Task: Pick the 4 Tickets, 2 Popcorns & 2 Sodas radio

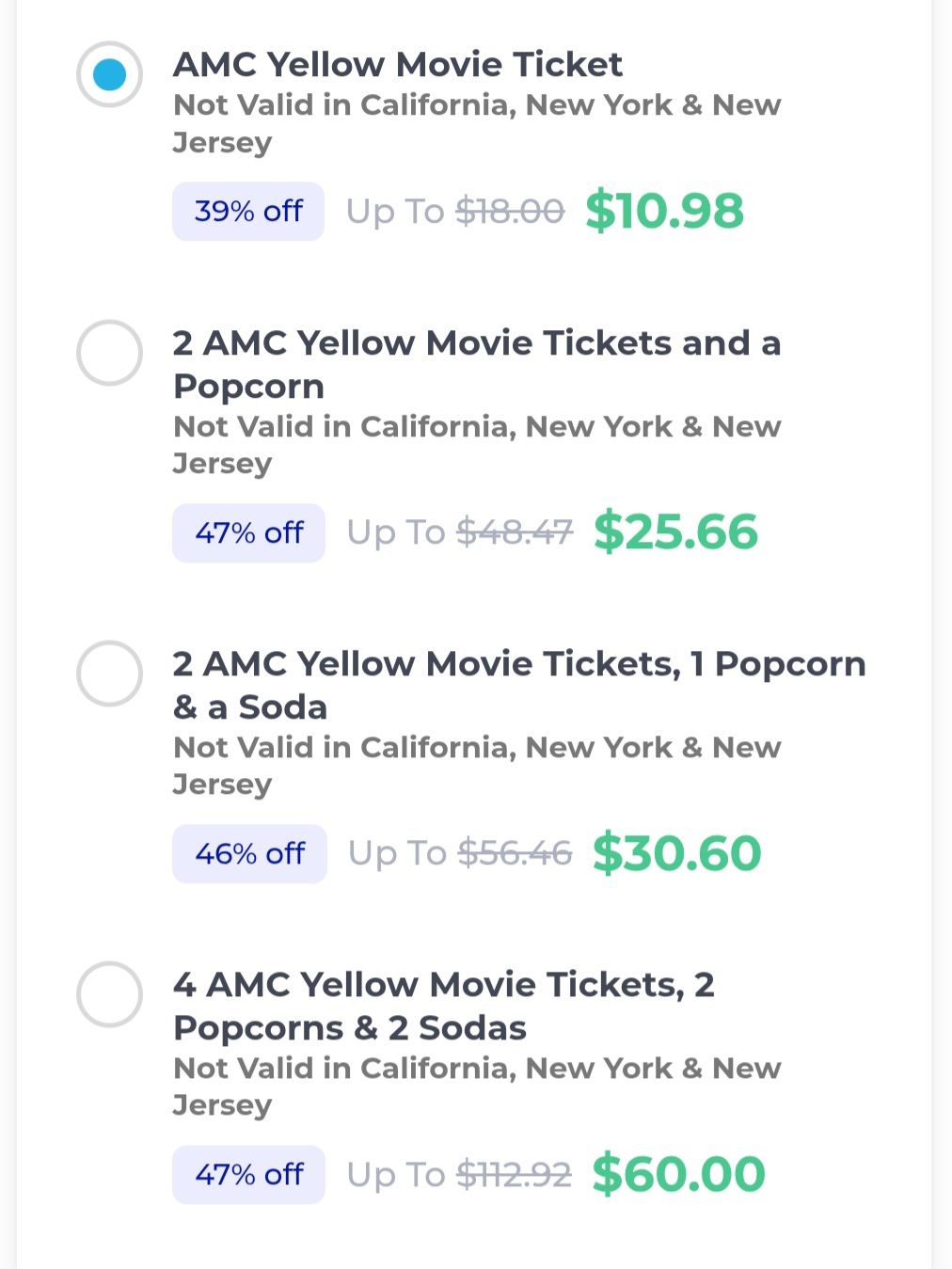Action: coord(109,994)
